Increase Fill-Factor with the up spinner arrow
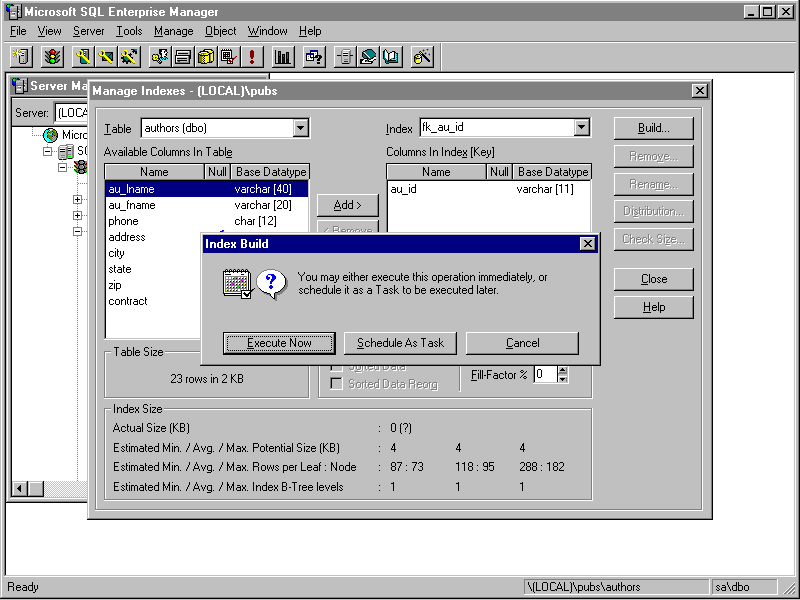800x600 pixels. pyautogui.click(x=562, y=370)
